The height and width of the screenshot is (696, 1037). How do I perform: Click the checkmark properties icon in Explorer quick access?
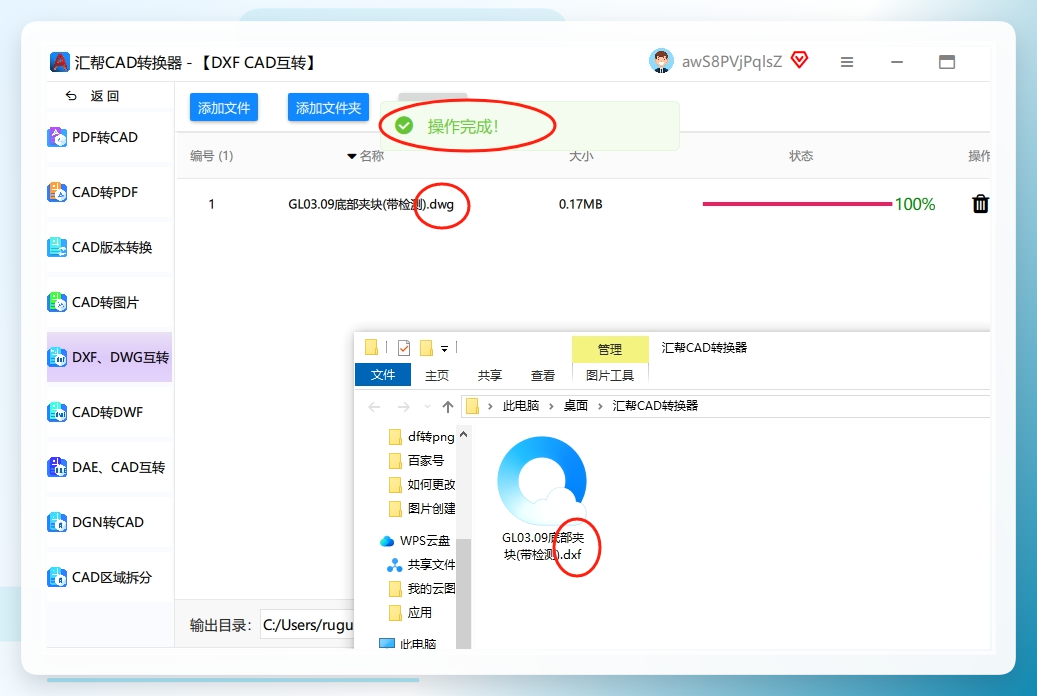click(403, 347)
